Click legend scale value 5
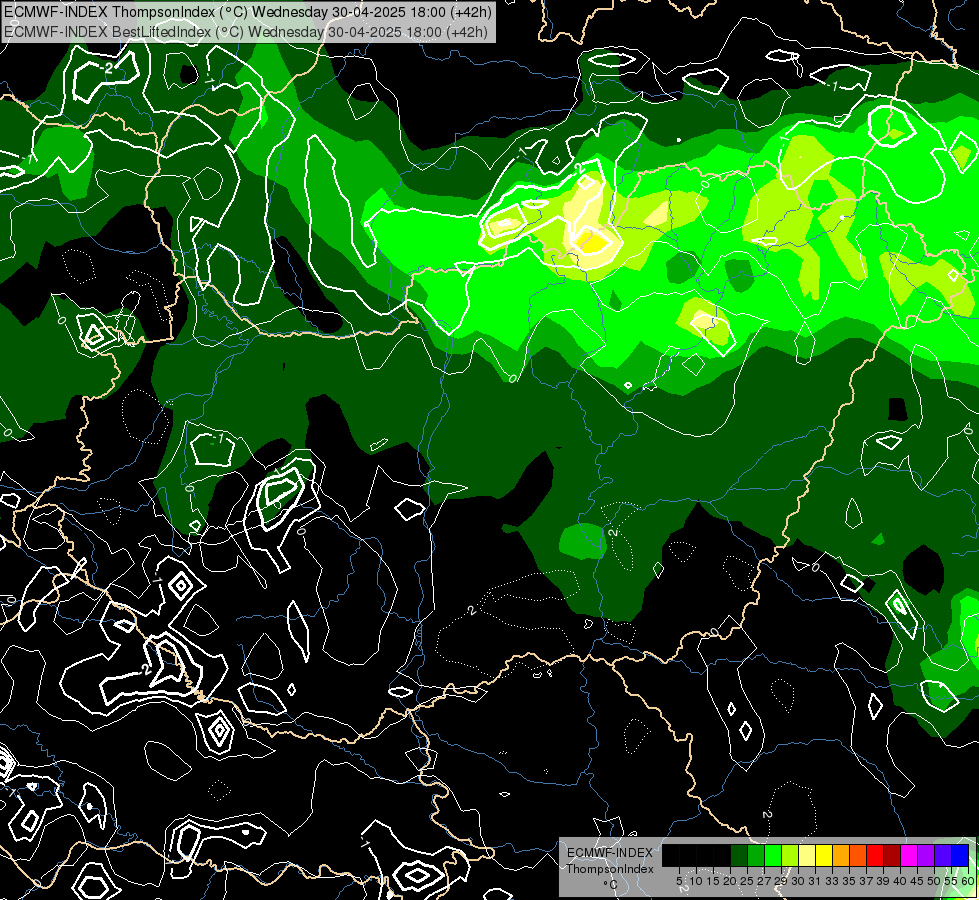Viewport: 979px width, 900px height. point(679,881)
